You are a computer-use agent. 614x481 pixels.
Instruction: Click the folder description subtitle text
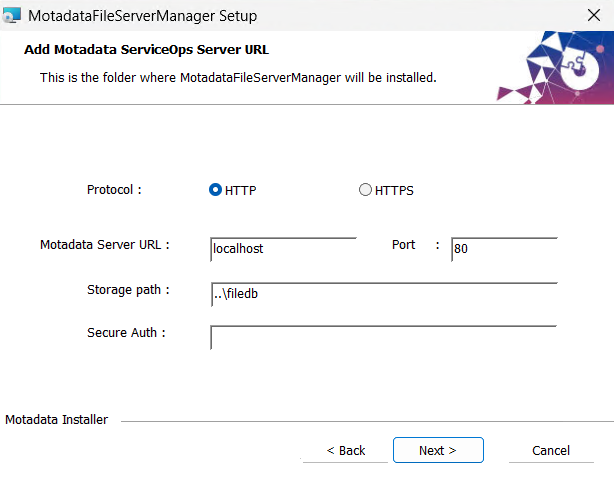point(238,78)
